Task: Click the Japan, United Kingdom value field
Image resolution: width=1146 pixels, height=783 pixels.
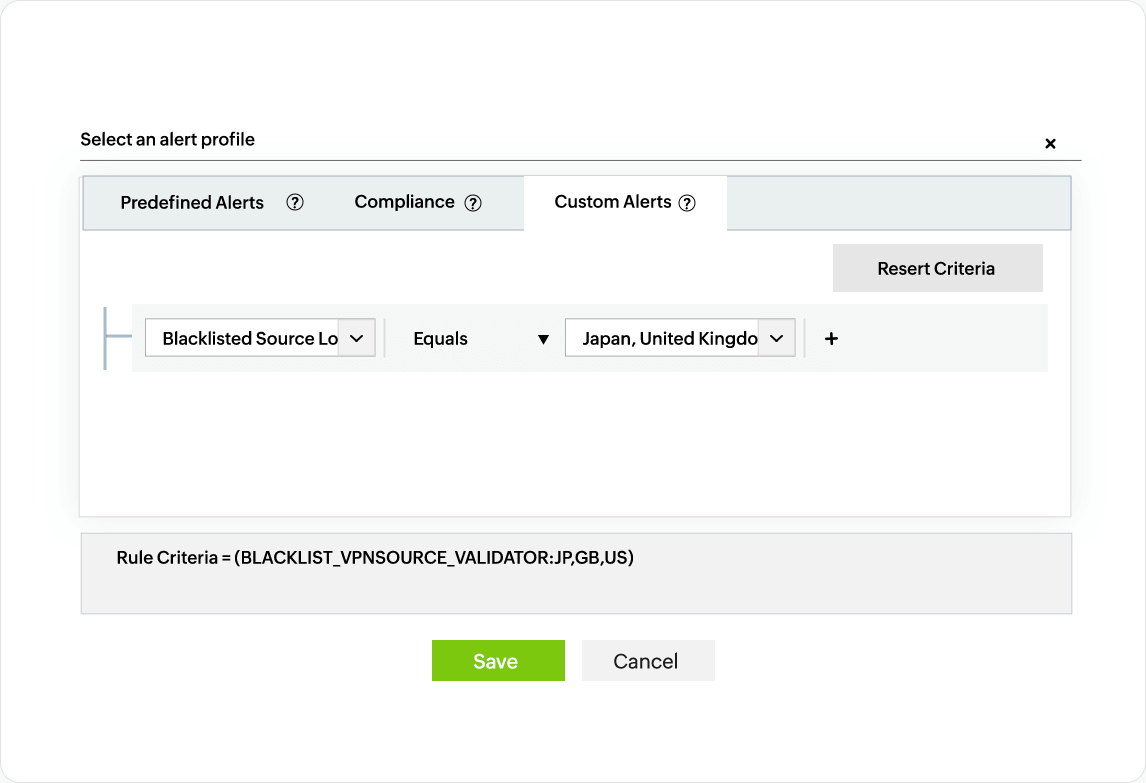Action: (668, 338)
